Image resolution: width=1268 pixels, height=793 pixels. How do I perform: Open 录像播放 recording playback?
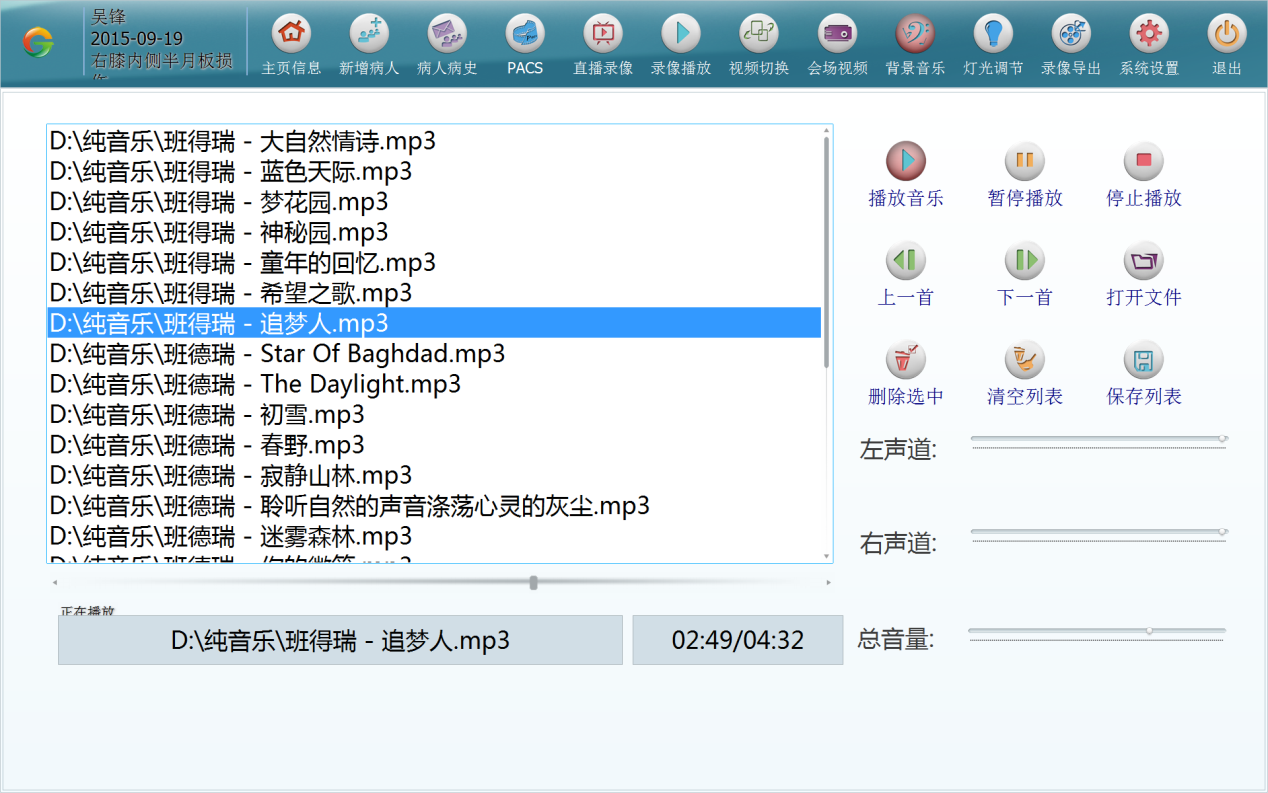coord(681,33)
